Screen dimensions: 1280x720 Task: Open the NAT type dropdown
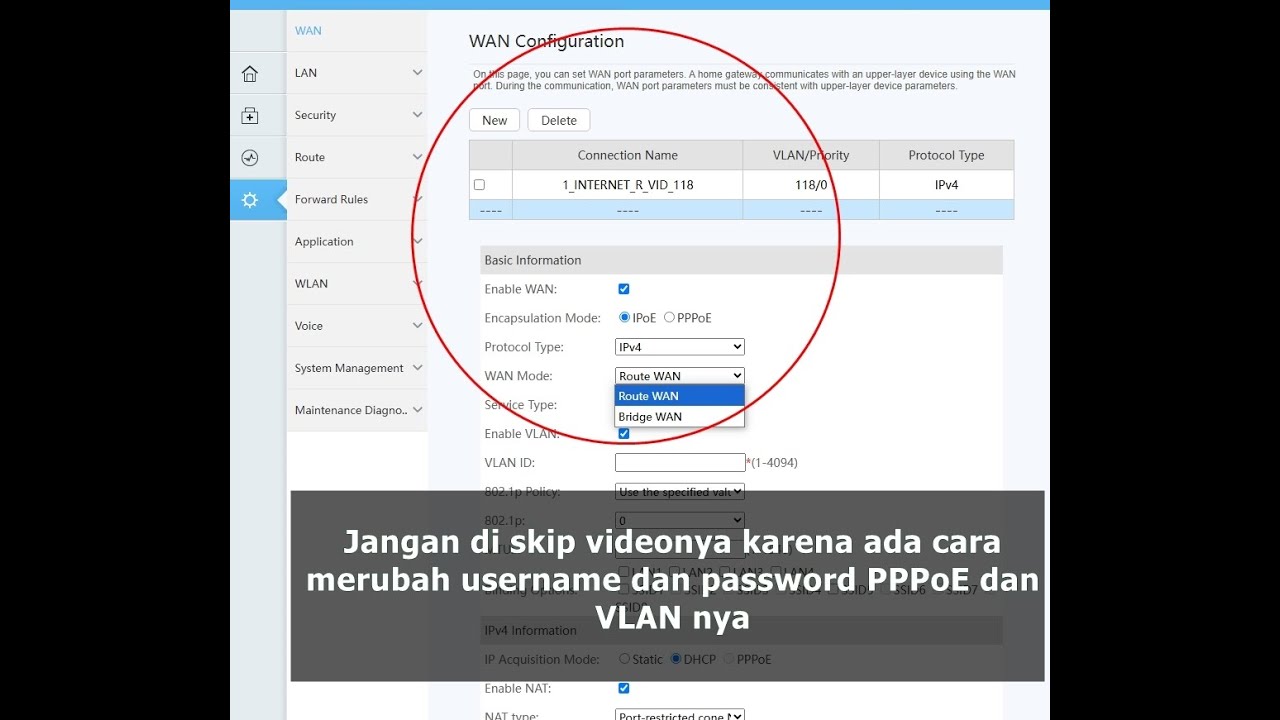pos(680,716)
